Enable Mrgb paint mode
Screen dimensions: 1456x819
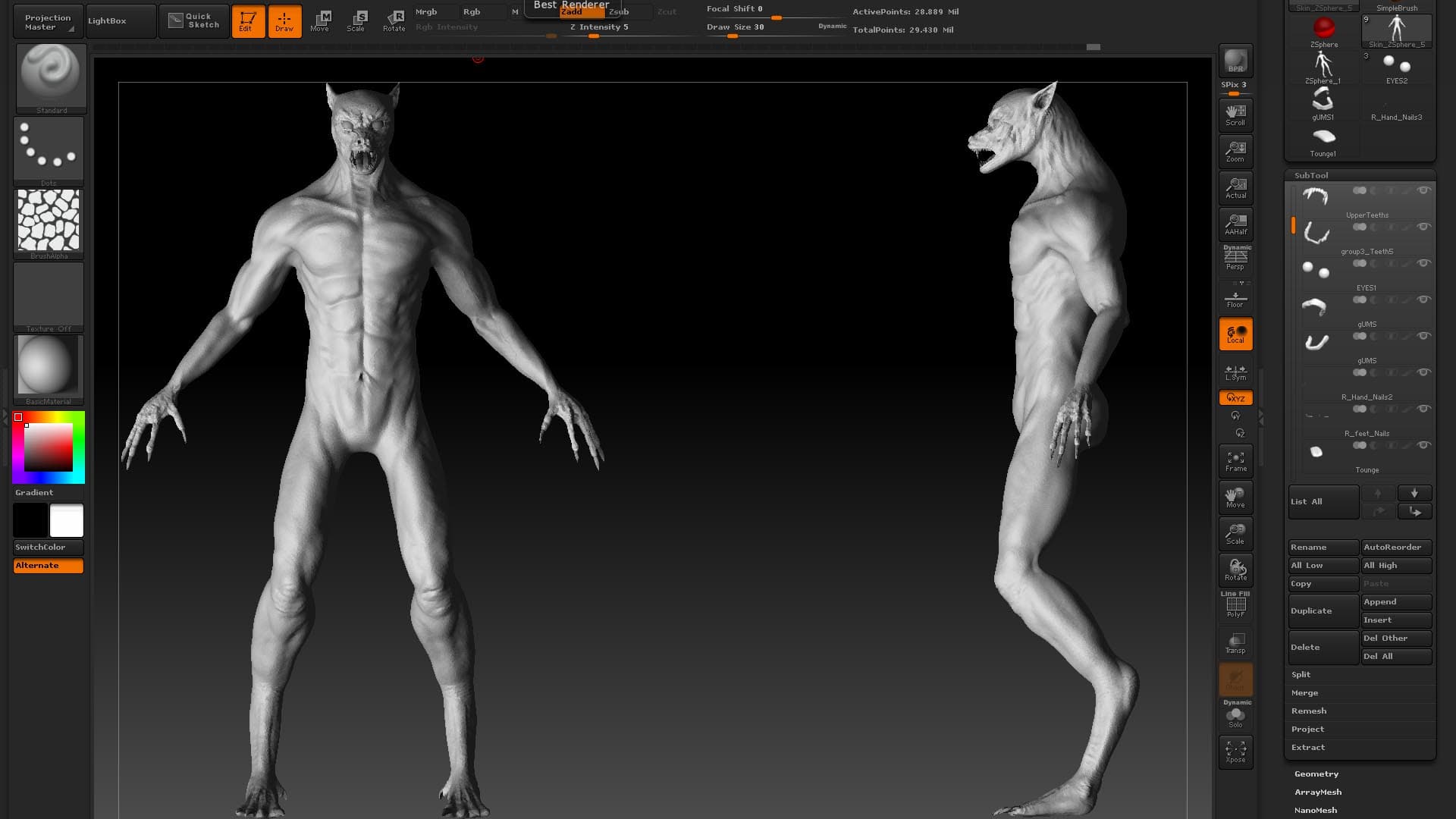(x=435, y=11)
